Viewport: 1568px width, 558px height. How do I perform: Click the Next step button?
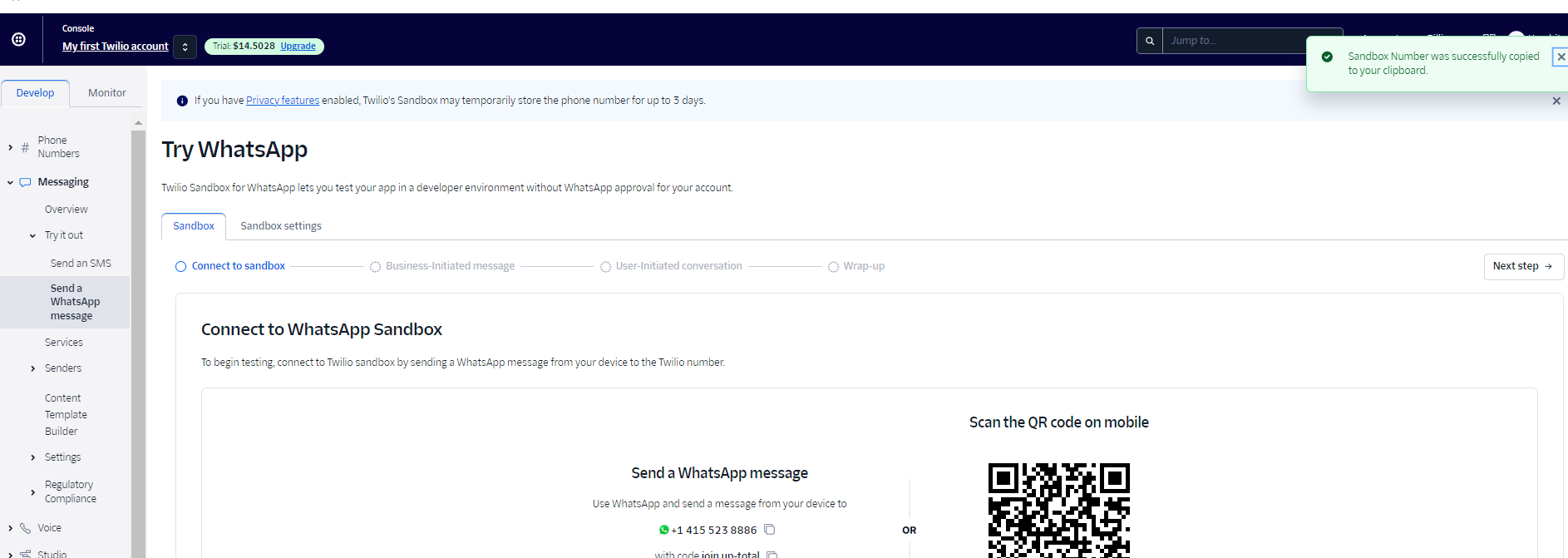(x=1523, y=266)
